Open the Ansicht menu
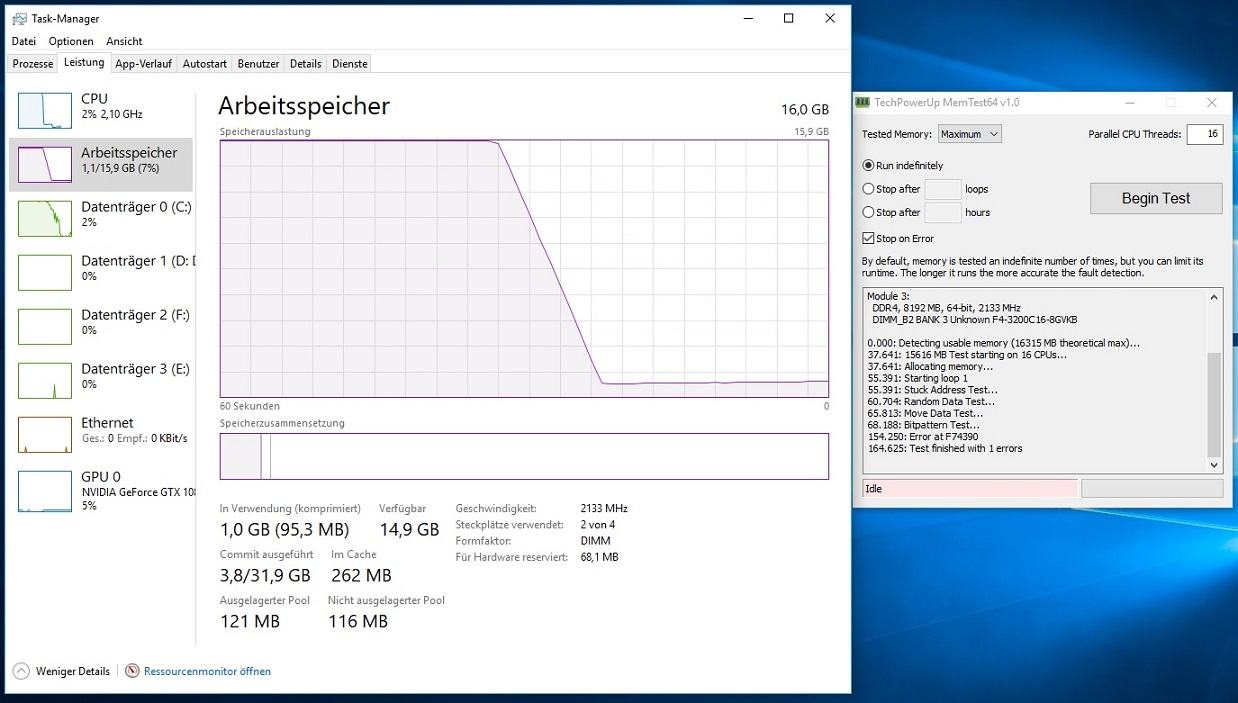This screenshot has height=703, width=1238. tap(124, 41)
